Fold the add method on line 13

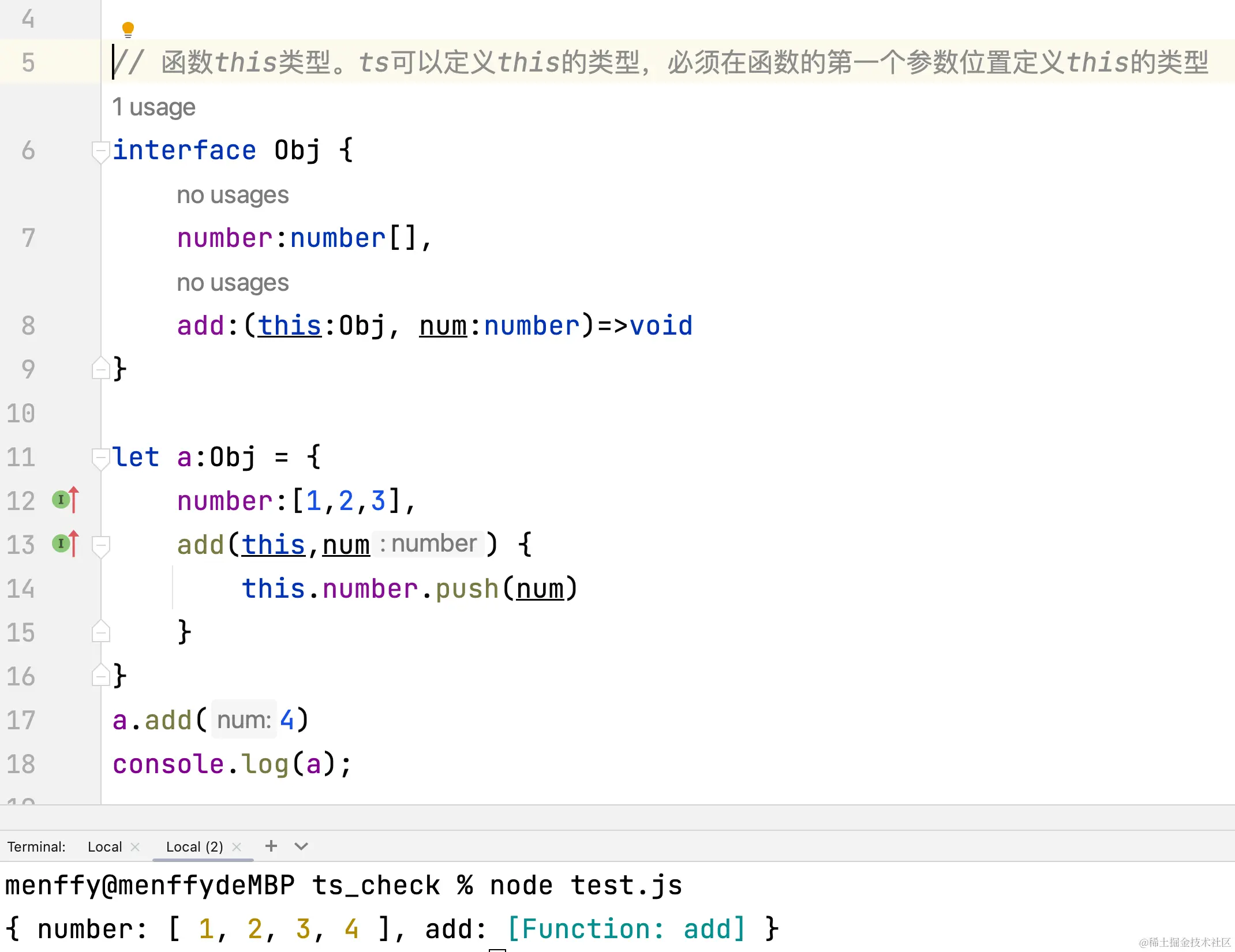100,545
